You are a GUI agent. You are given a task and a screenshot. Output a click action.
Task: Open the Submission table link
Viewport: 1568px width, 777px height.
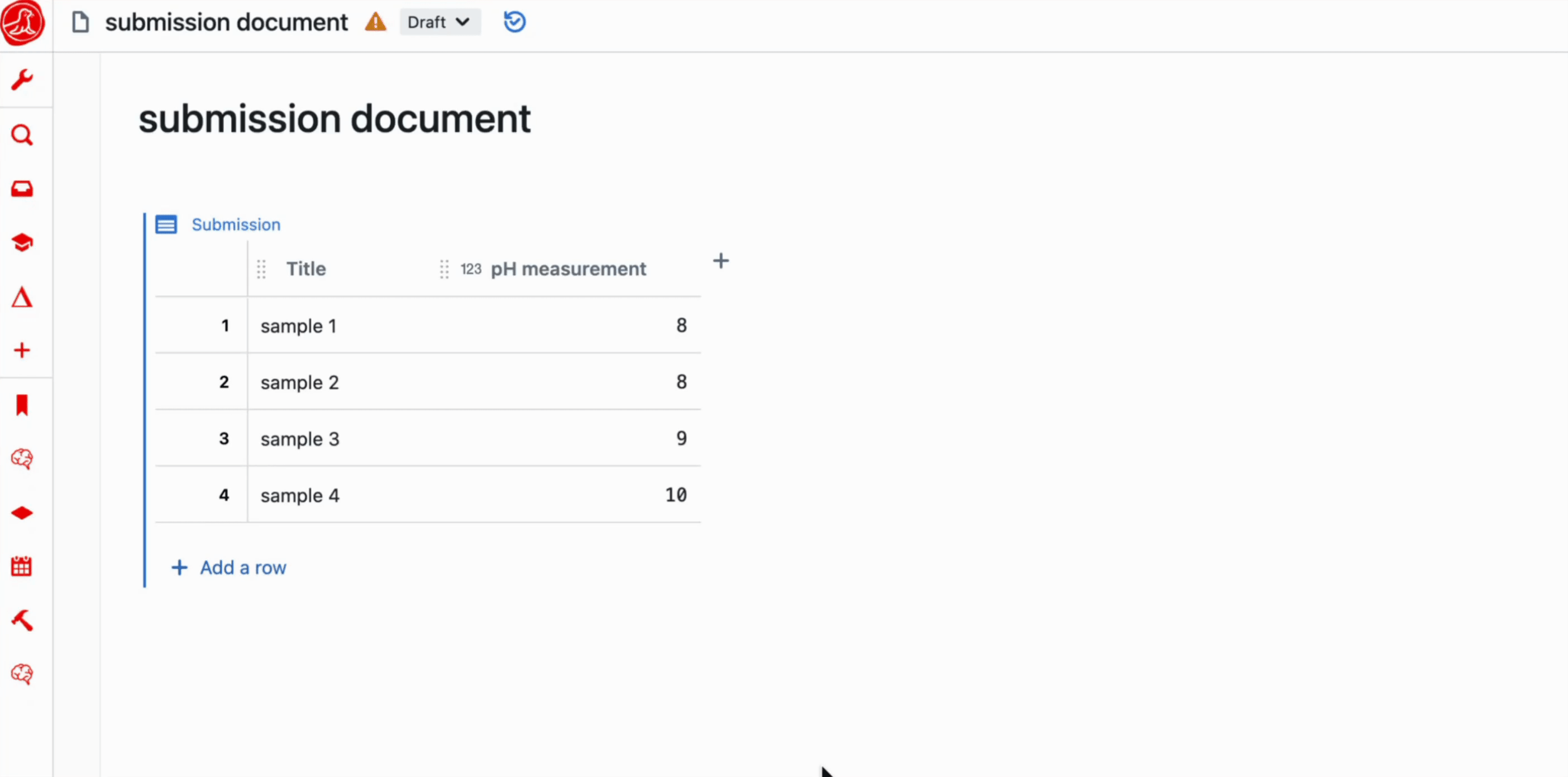[236, 224]
